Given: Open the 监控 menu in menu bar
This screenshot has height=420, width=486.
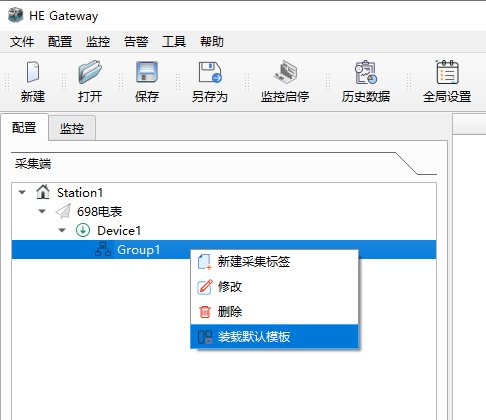Looking at the screenshot, I should click(98, 42).
